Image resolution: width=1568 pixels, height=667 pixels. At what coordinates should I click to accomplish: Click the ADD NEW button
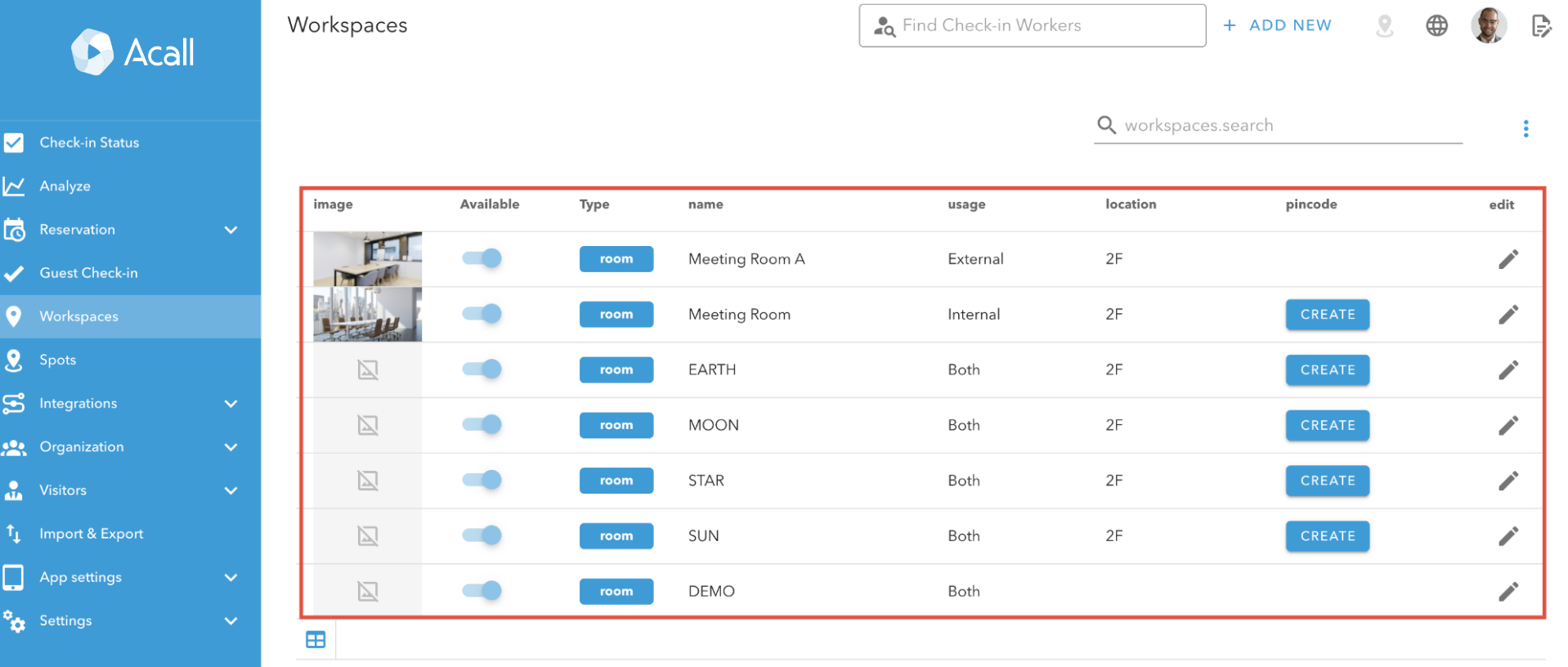click(1278, 25)
